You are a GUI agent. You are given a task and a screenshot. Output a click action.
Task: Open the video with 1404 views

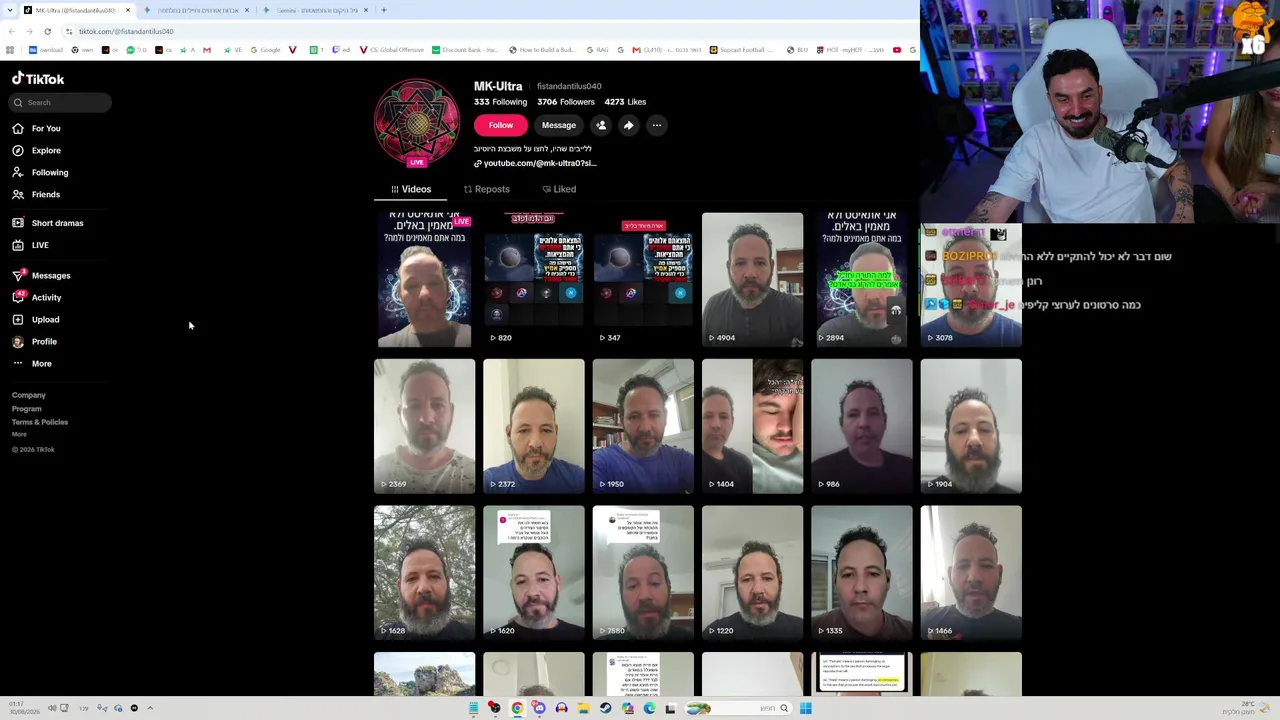tap(752, 426)
